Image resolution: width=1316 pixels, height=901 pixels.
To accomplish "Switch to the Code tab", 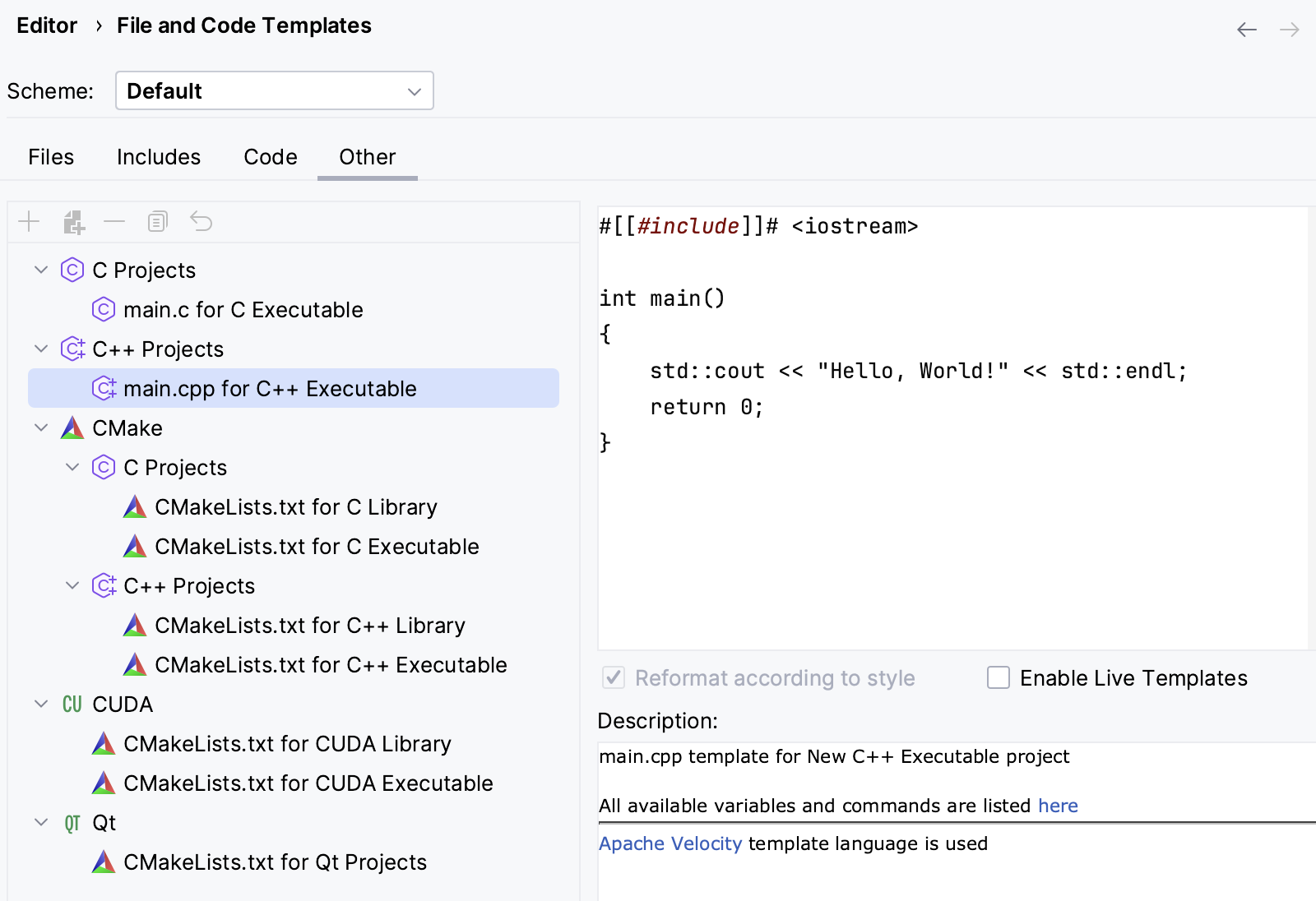I will 270,156.
